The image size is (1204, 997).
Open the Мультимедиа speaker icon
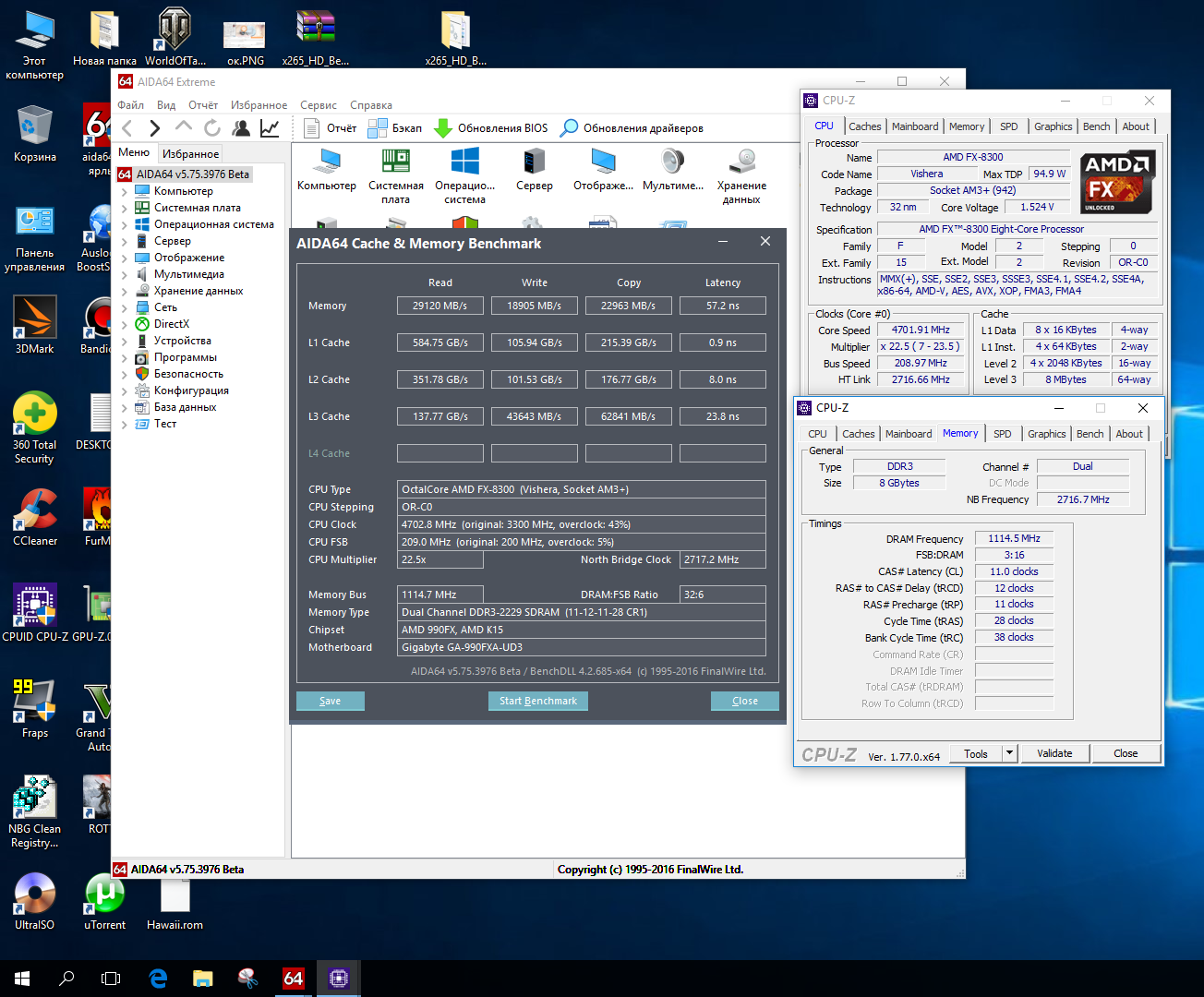click(x=673, y=162)
